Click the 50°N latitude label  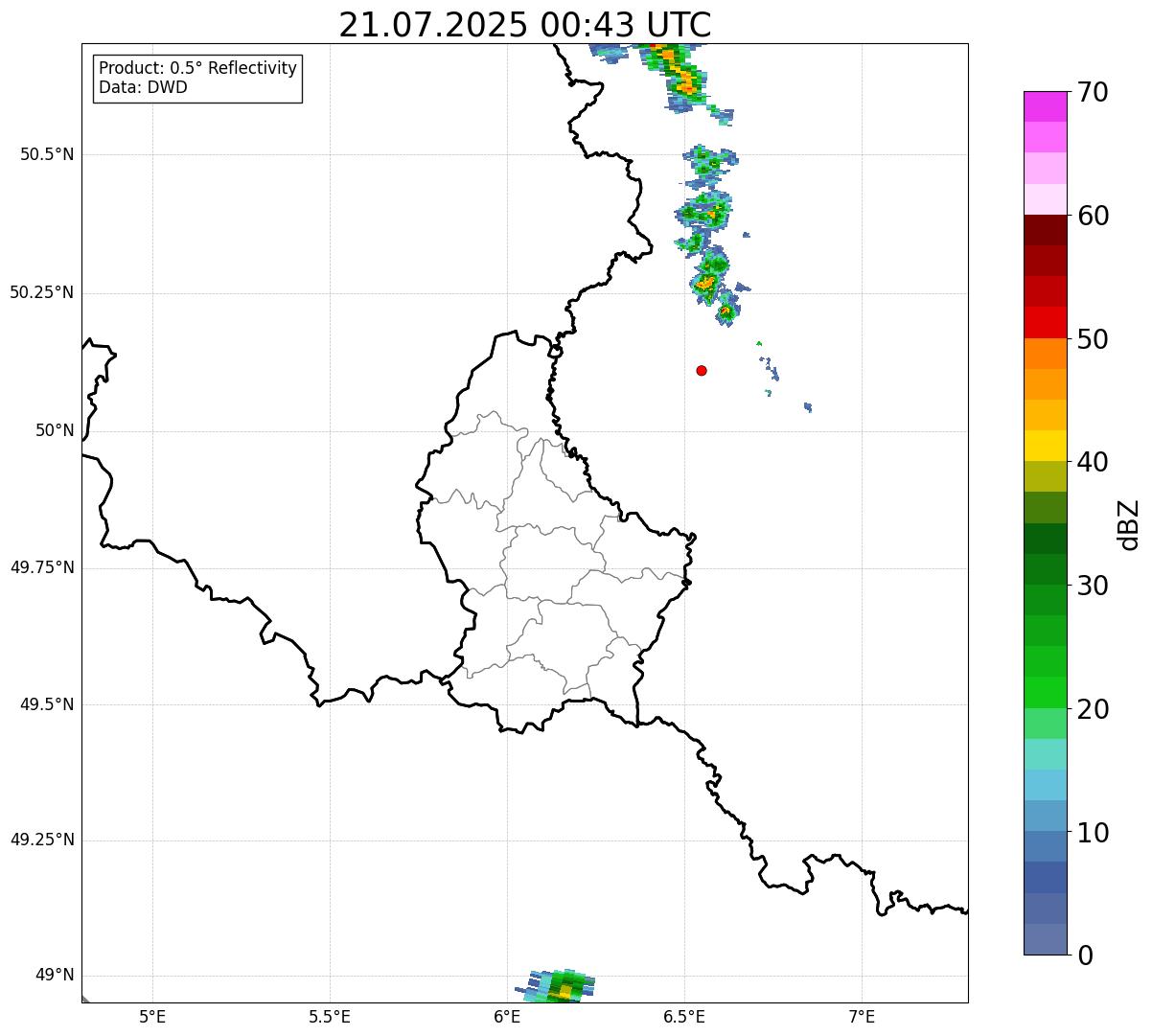[x=55, y=430]
